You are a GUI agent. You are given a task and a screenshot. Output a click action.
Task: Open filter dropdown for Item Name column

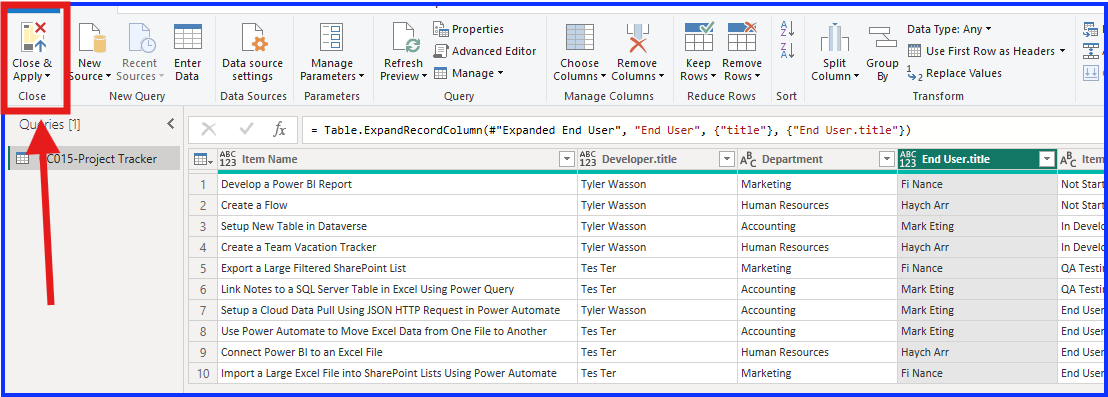point(566,160)
